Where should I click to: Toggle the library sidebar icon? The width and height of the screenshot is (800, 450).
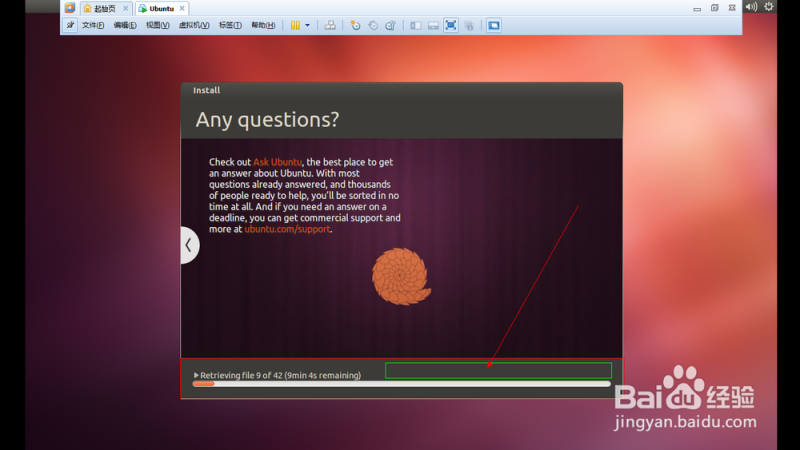(x=416, y=25)
